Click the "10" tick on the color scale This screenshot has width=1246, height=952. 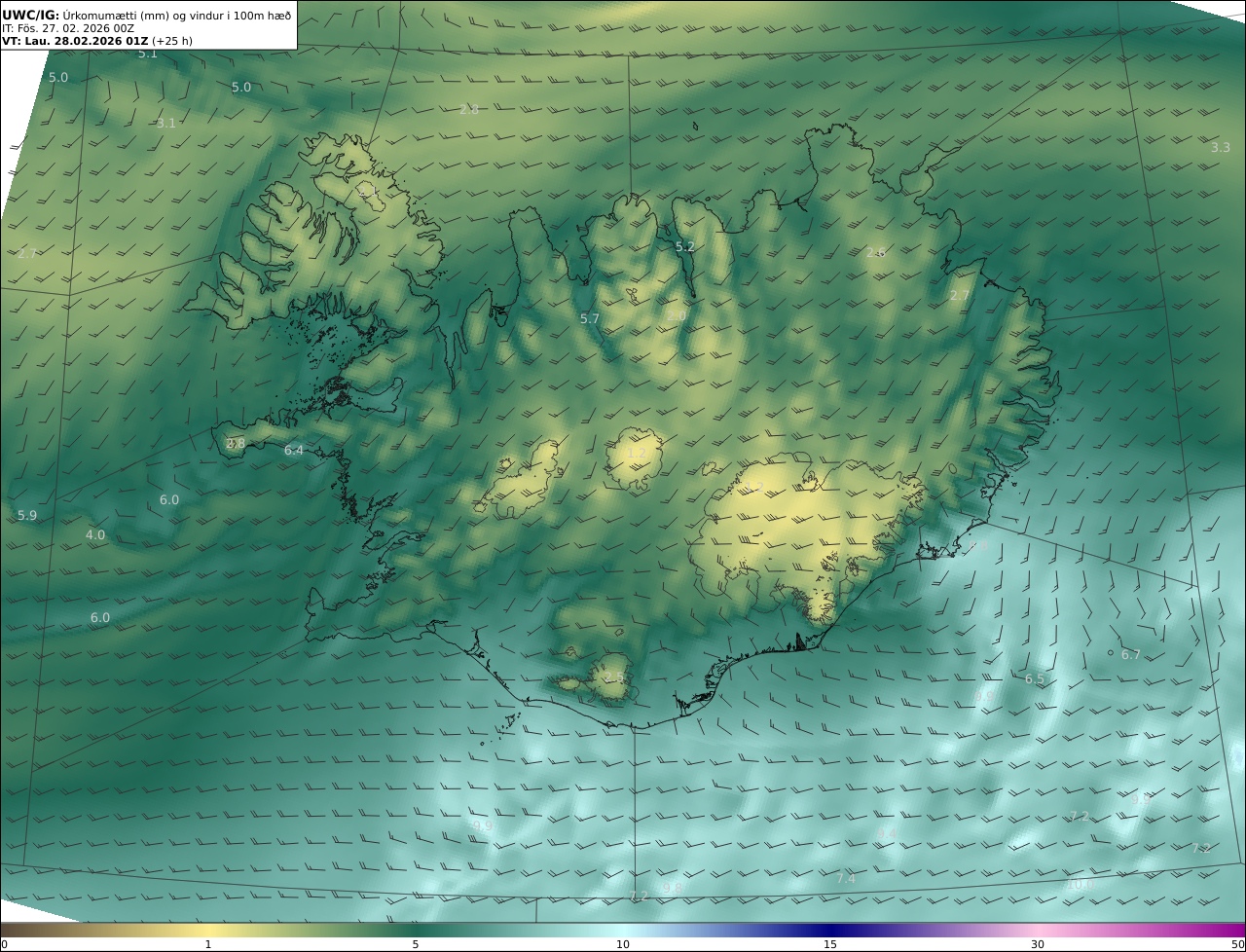pyautogui.click(x=623, y=944)
